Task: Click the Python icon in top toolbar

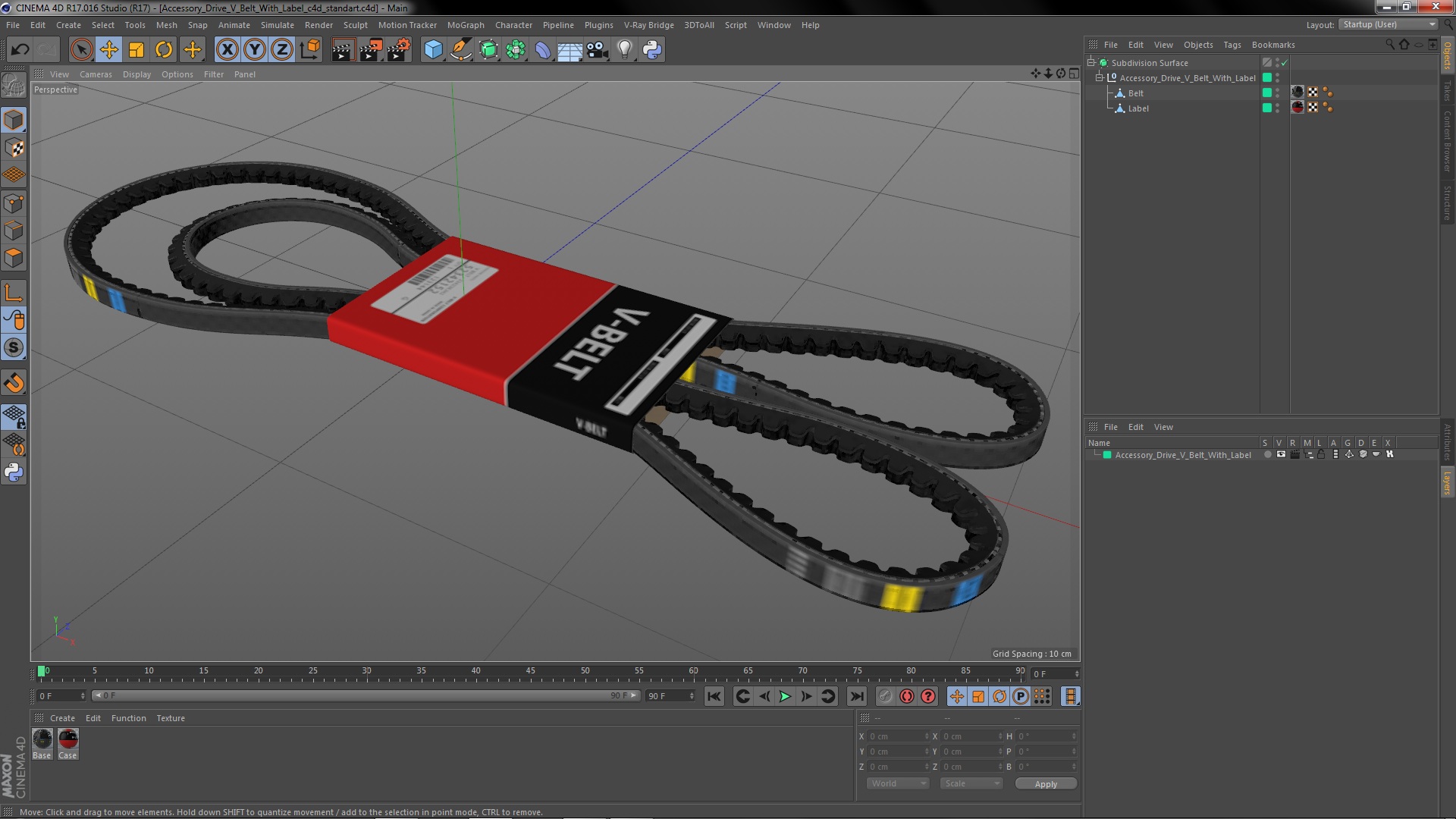Action: pyautogui.click(x=652, y=50)
